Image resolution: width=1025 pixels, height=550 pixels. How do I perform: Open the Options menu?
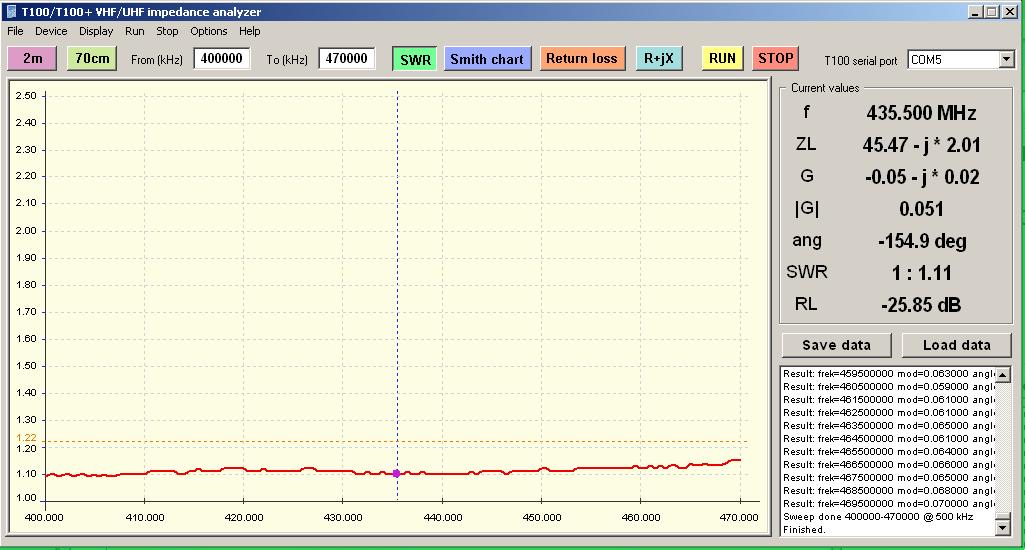click(x=209, y=31)
